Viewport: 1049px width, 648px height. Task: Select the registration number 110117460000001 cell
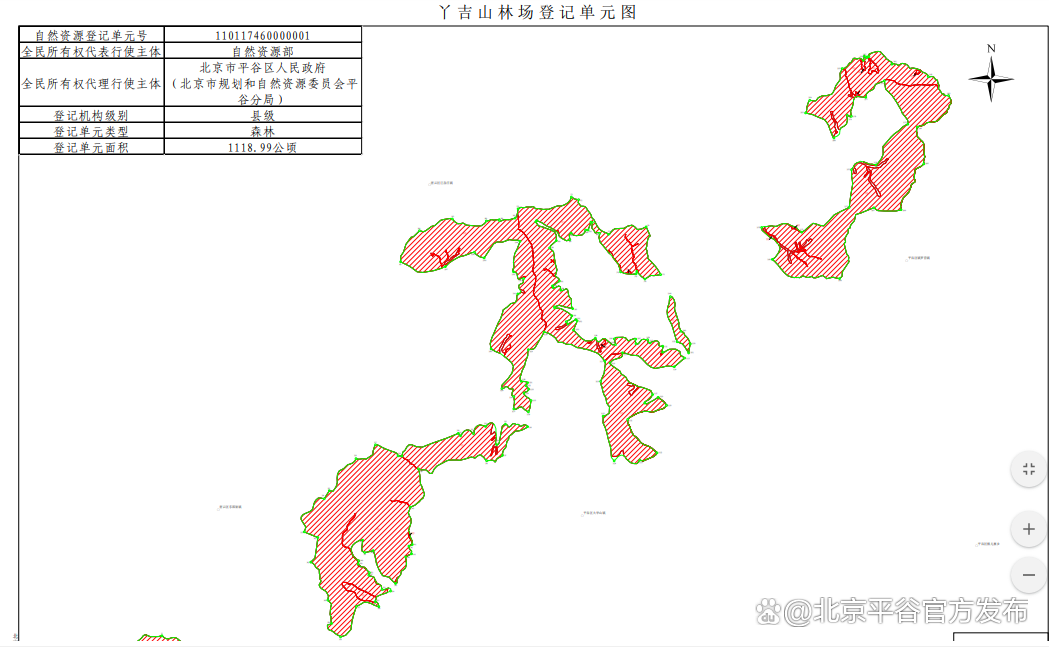pyautogui.click(x=262, y=35)
